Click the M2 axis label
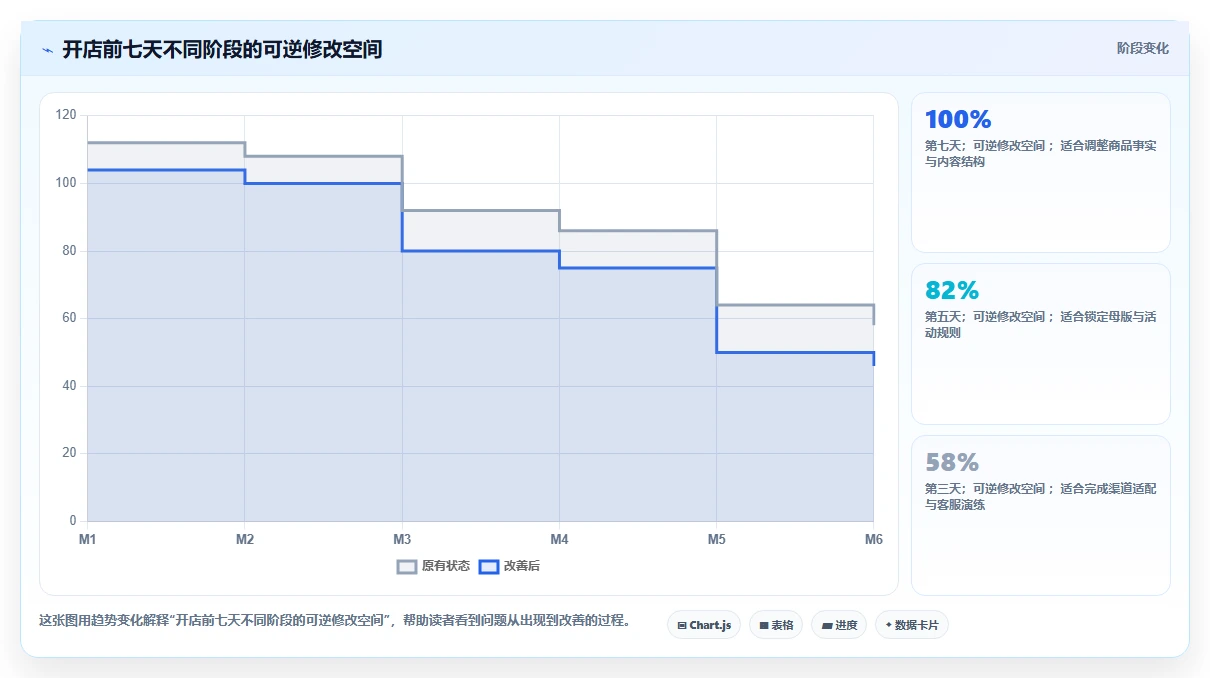1210x678 pixels. (245, 540)
